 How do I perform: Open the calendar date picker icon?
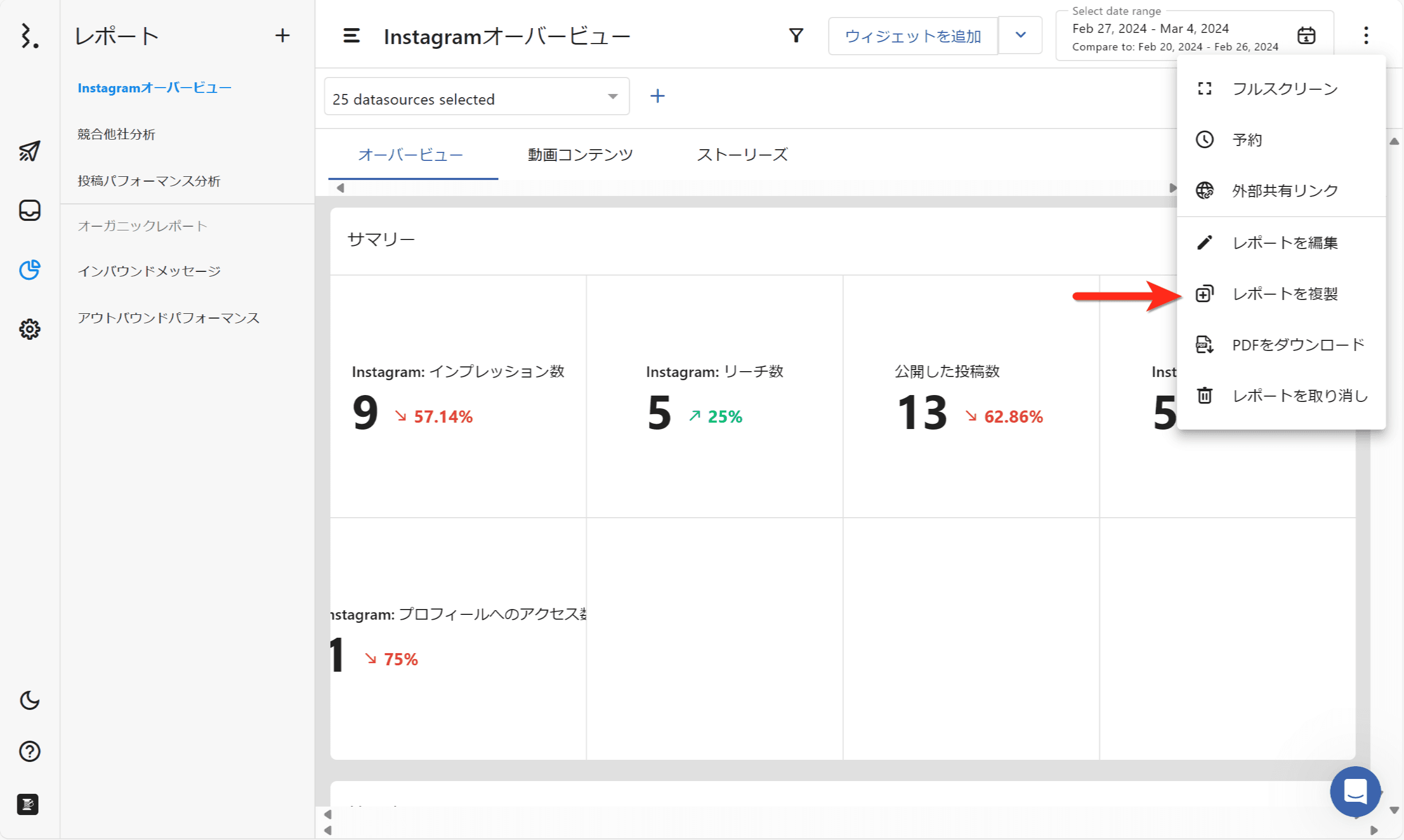click(1306, 36)
